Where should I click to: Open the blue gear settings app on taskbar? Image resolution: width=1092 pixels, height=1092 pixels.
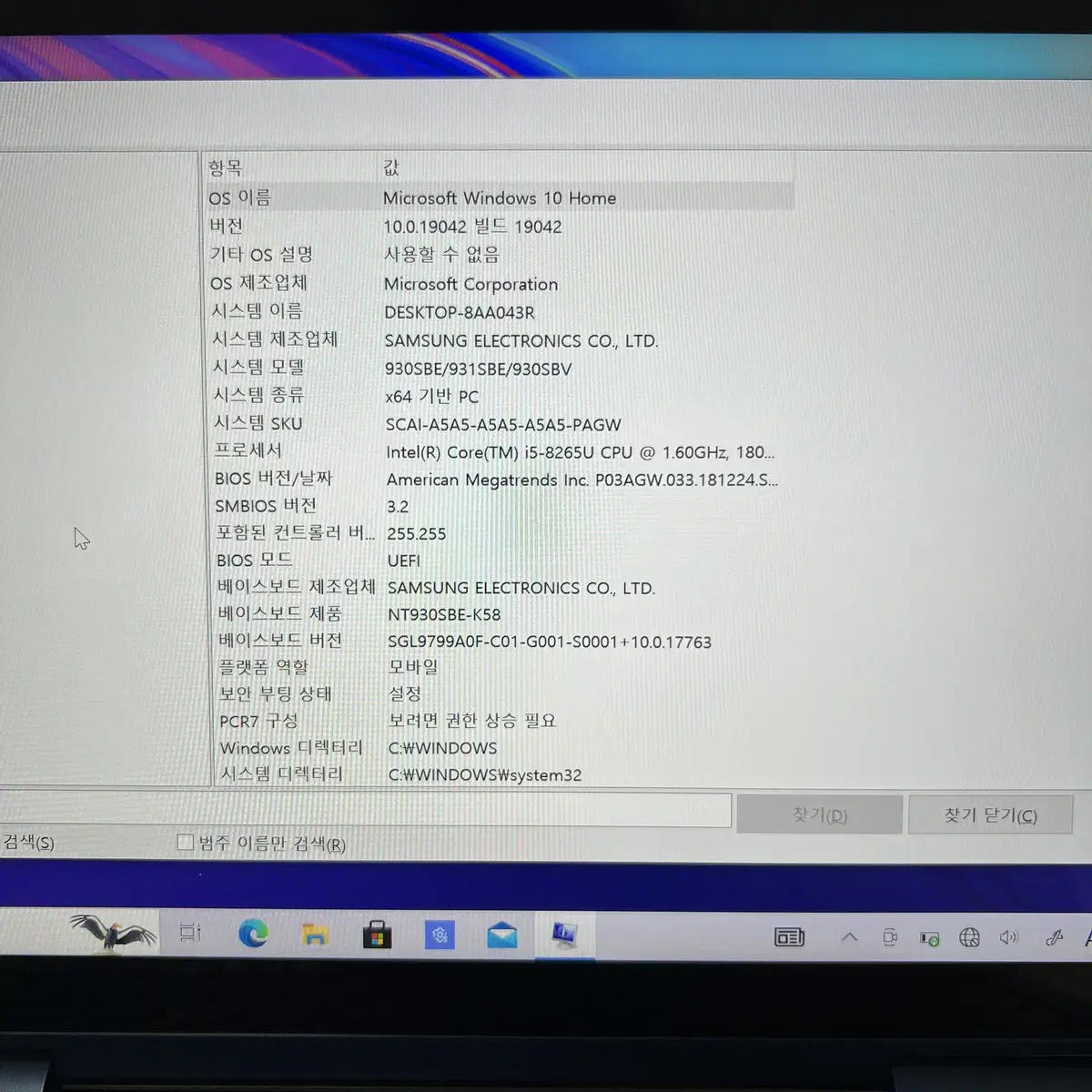click(x=440, y=935)
